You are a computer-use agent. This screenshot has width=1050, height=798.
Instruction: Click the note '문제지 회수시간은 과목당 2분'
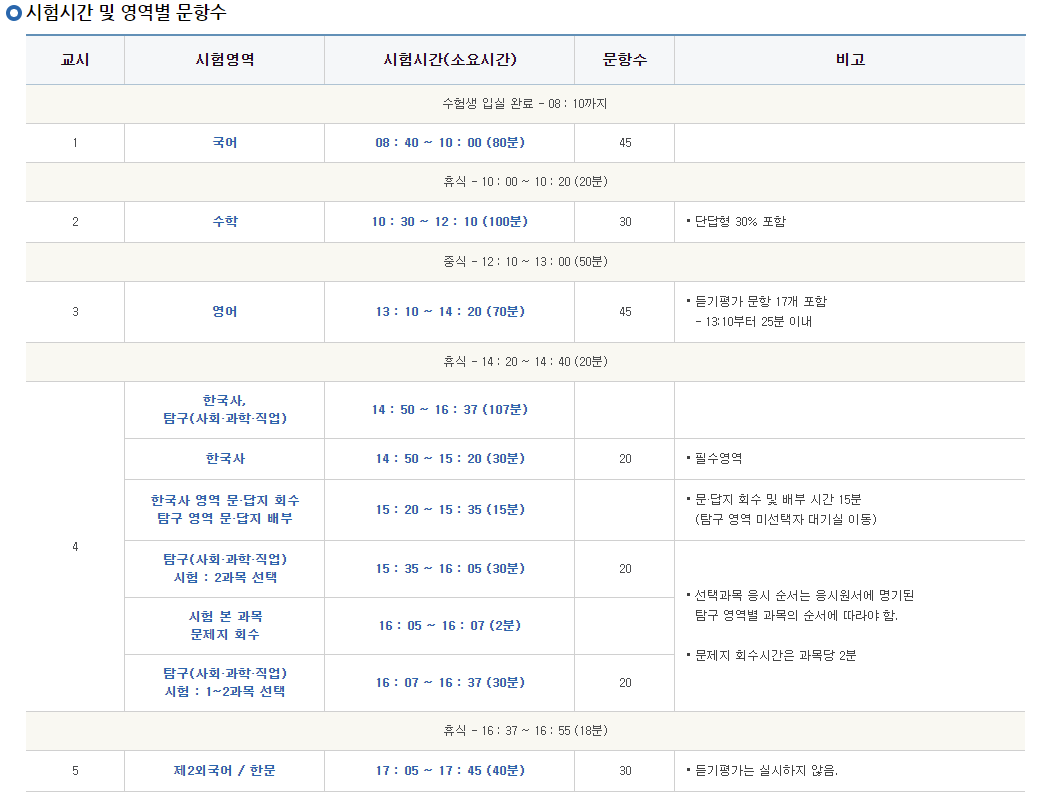tap(775, 656)
